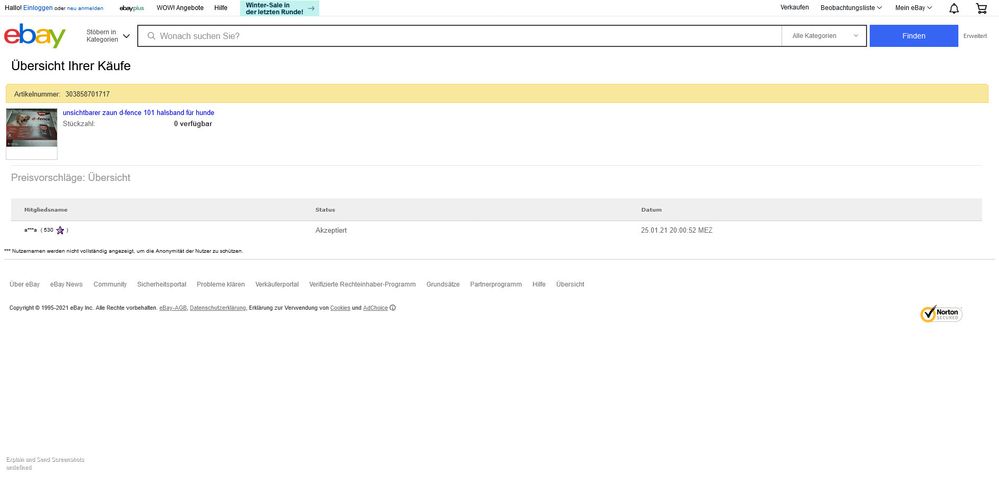Expand Stöbern in Kategorien dropdown
This screenshot has width=999, height=477.
[108, 36]
